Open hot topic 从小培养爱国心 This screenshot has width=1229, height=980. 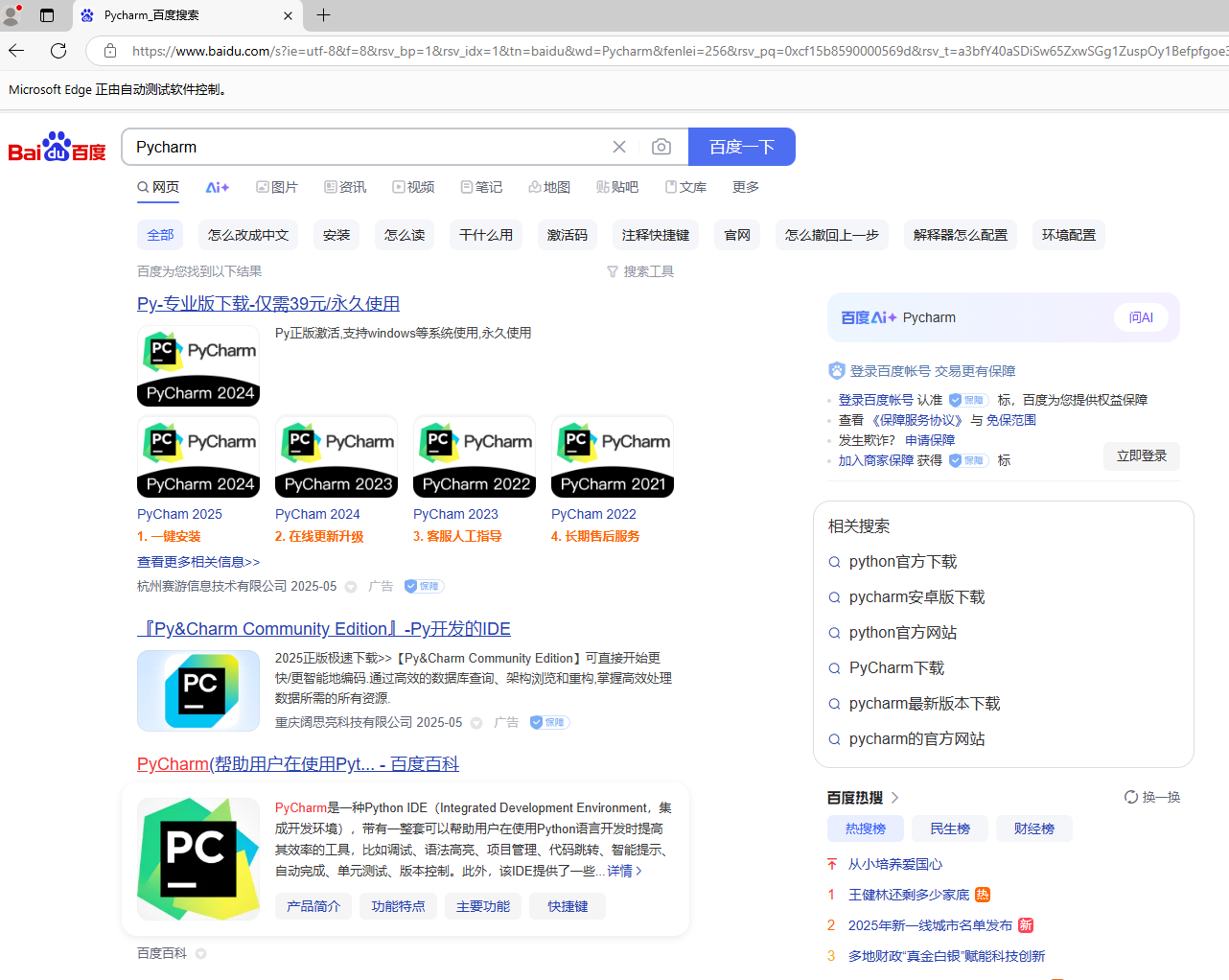tap(895, 864)
